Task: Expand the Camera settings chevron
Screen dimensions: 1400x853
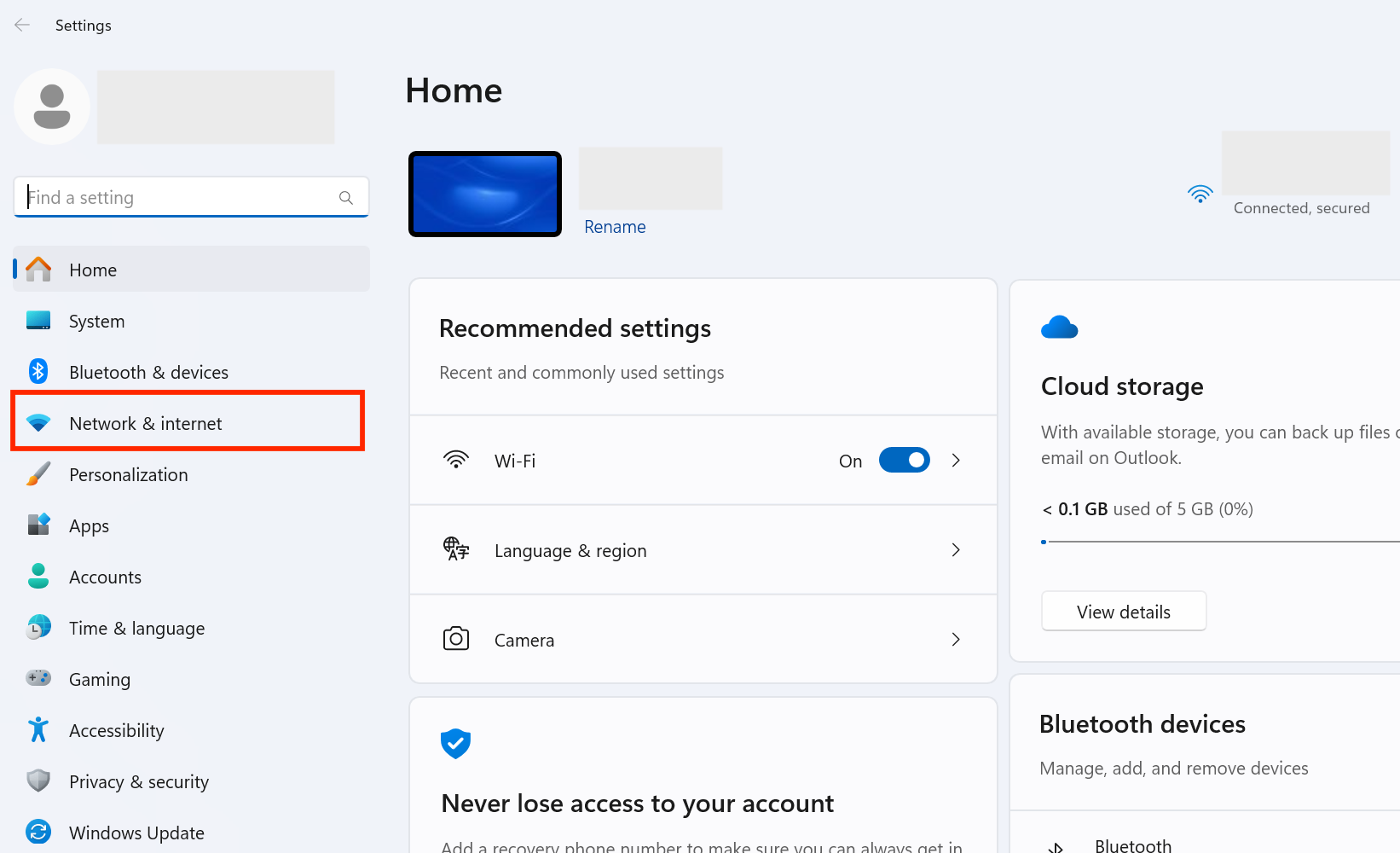Action: point(956,640)
